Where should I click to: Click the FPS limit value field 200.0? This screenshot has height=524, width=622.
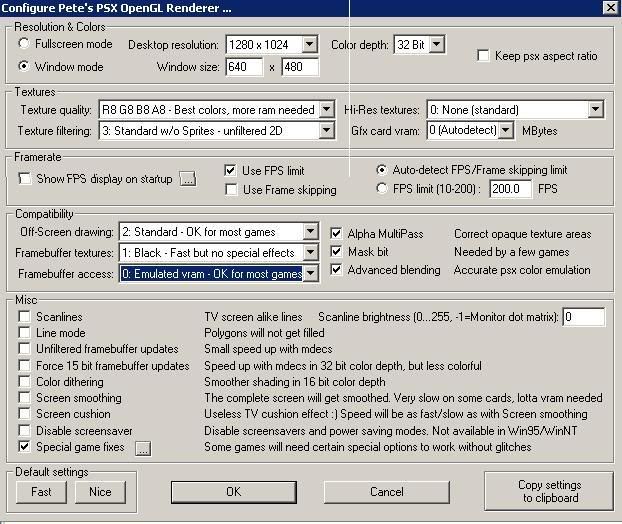pos(510,188)
